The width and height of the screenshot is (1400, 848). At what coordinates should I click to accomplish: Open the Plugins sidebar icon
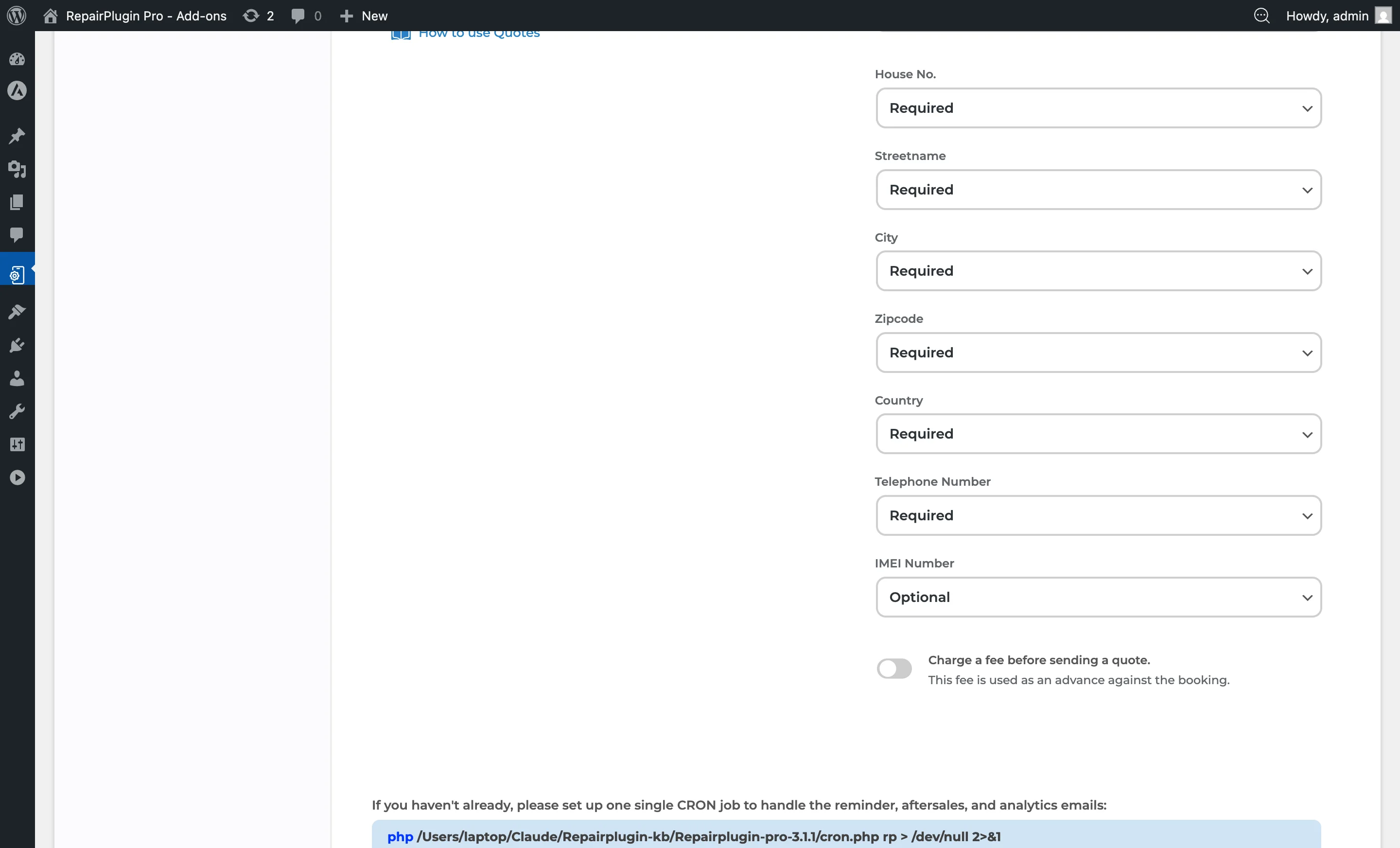[x=17, y=345]
